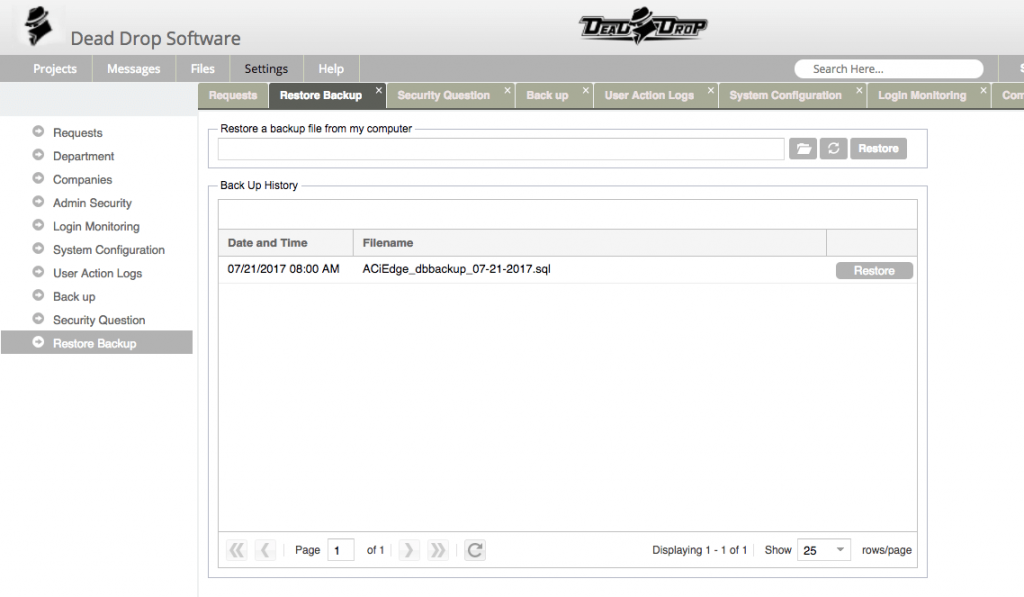1024x597 pixels.
Task: Click the next page arrow
Action: tap(409, 549)
